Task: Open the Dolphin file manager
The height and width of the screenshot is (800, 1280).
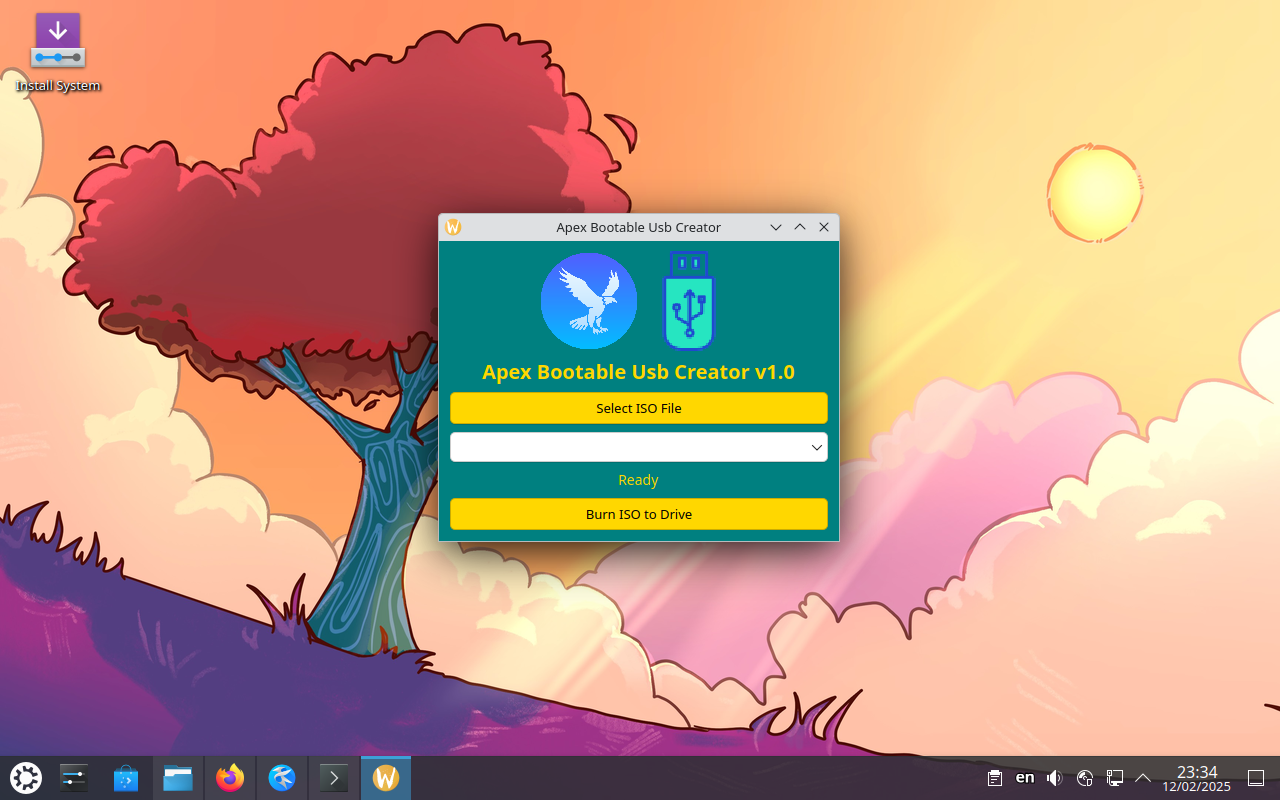Action: (x=178, y=778)
